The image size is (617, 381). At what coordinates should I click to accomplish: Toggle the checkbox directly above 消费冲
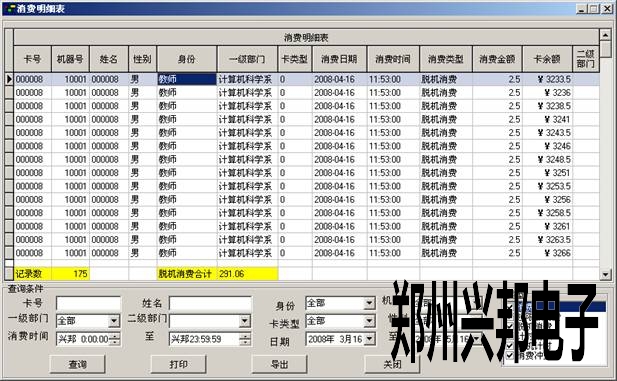510,346
